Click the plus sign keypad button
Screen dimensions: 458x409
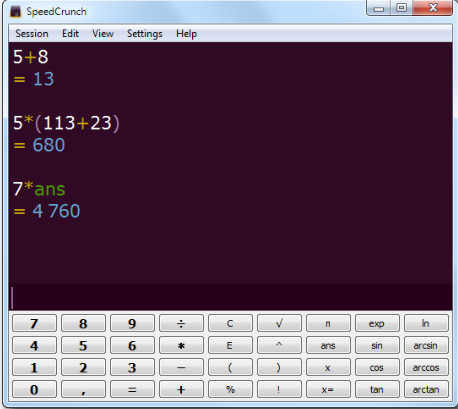[x=181, y=389]
